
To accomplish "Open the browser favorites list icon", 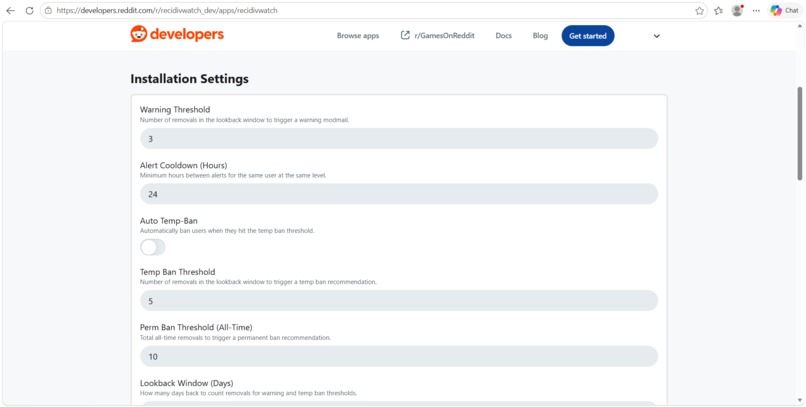I will 719,10.
